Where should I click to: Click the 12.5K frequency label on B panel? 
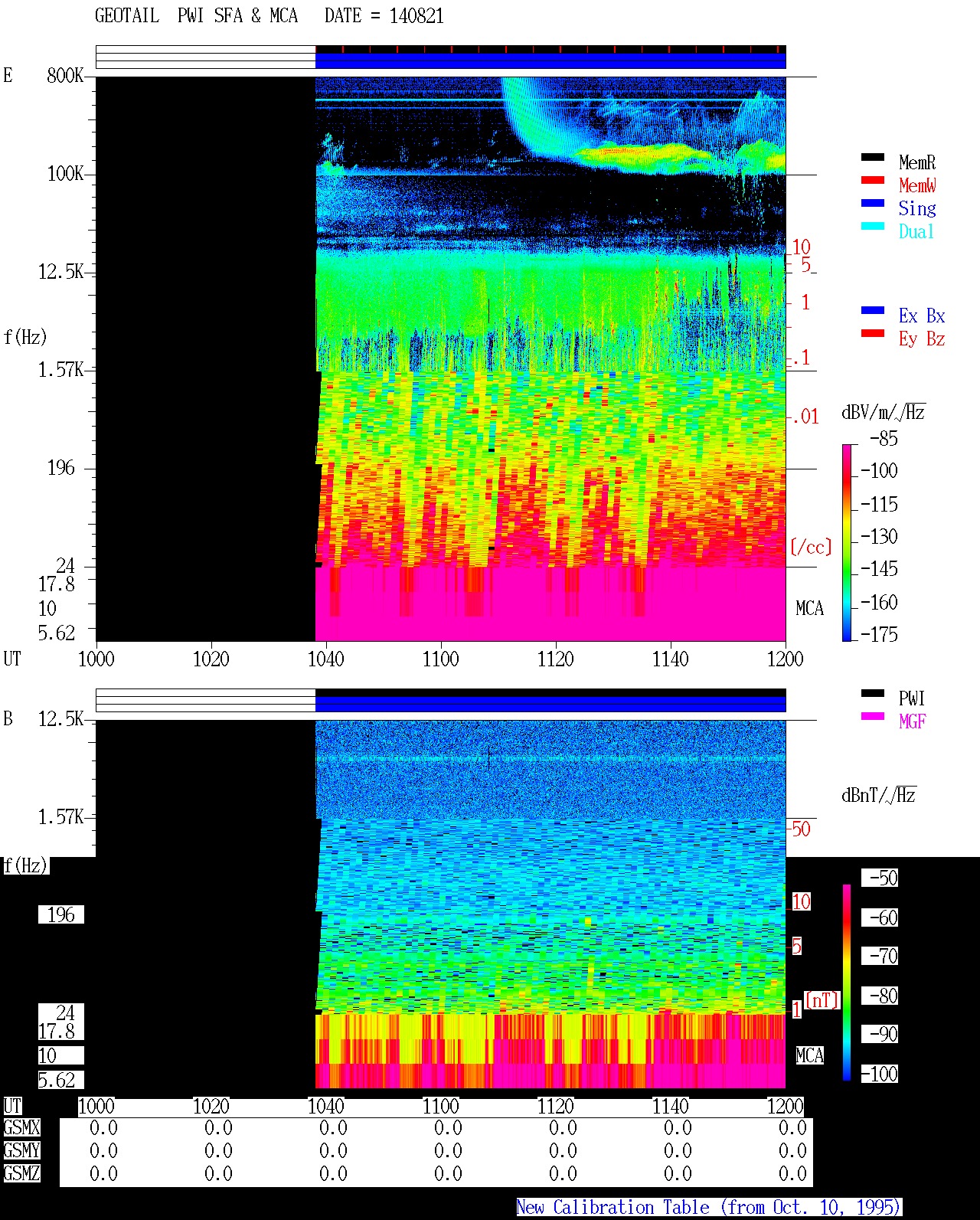click(60, 718)
